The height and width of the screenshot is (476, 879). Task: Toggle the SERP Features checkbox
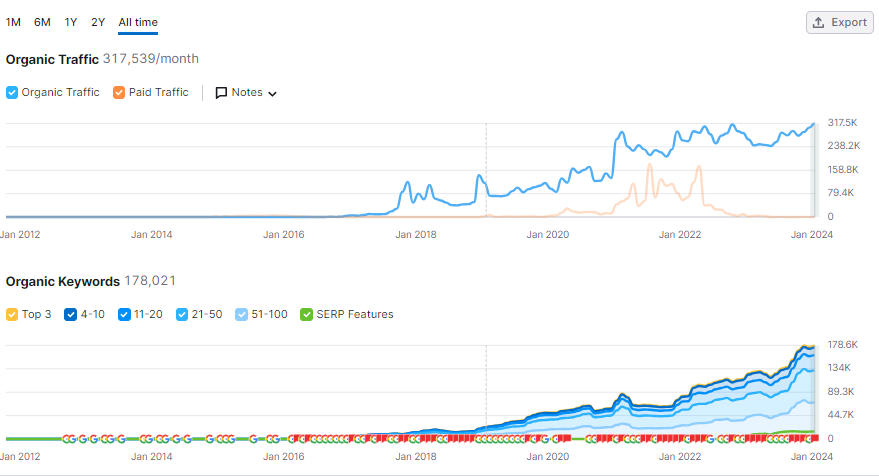point(306,315)
